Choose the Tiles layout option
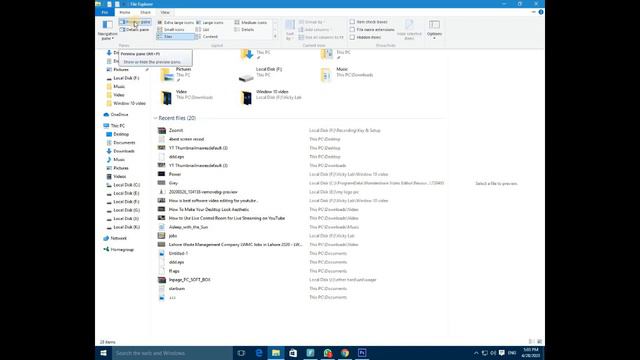Screen dimensions: 640x360 pos(176,37)
